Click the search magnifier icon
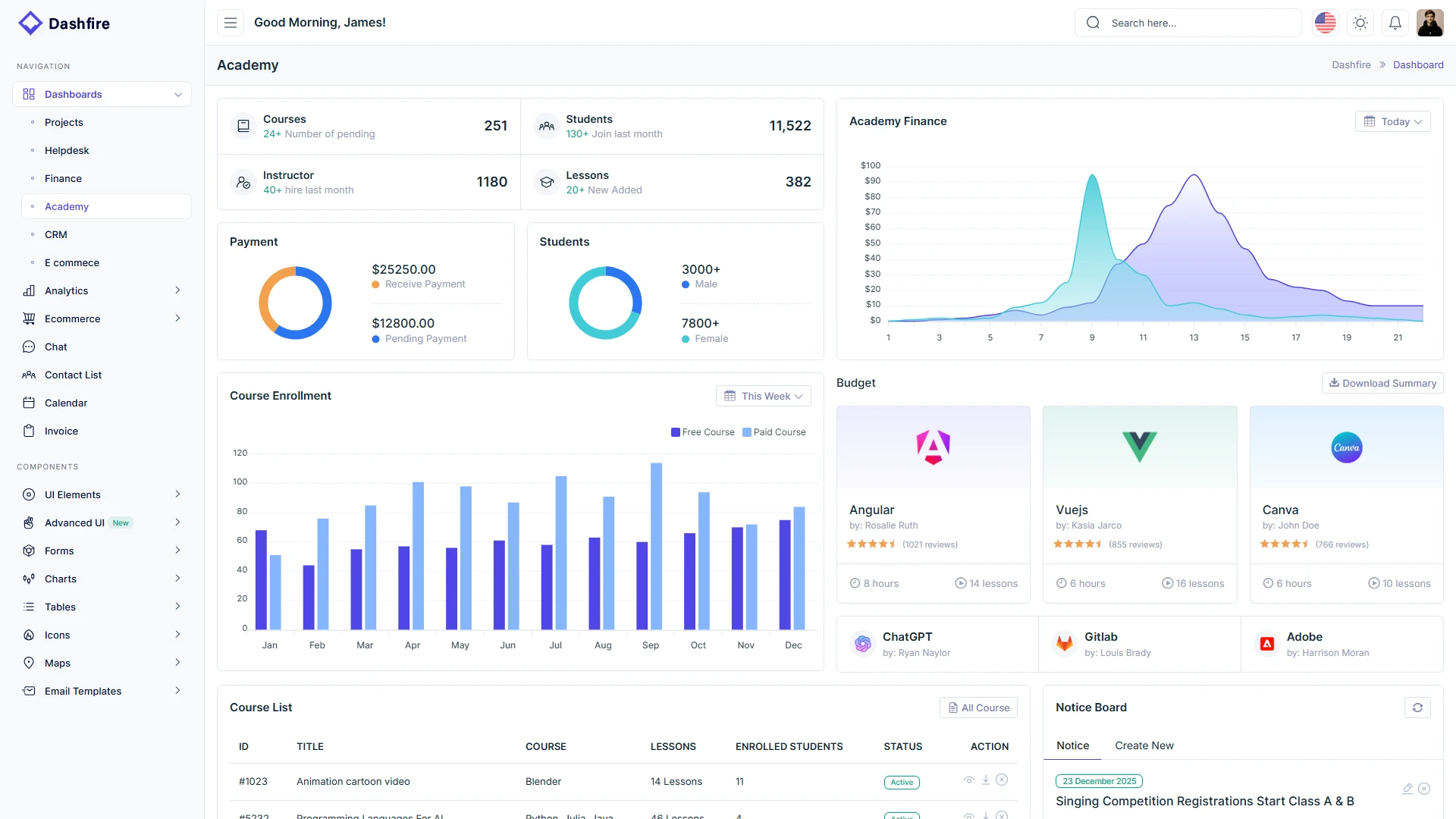This screenshot has height=819, width=1456. click(1093, 23)
